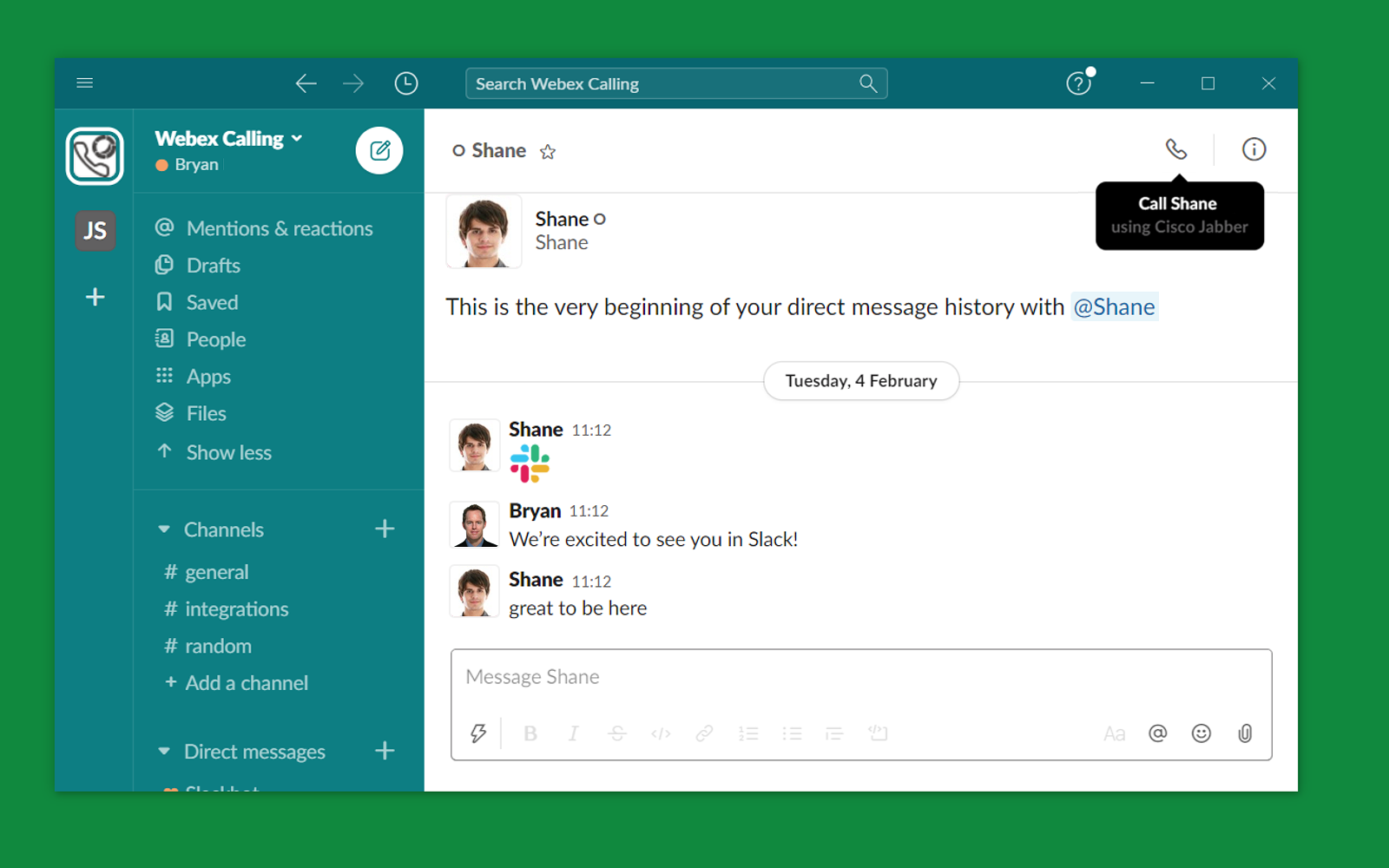This screenshot has height=868, width=1389.
Task: Click the Search Webex Calling field
Action: (676, 83)
